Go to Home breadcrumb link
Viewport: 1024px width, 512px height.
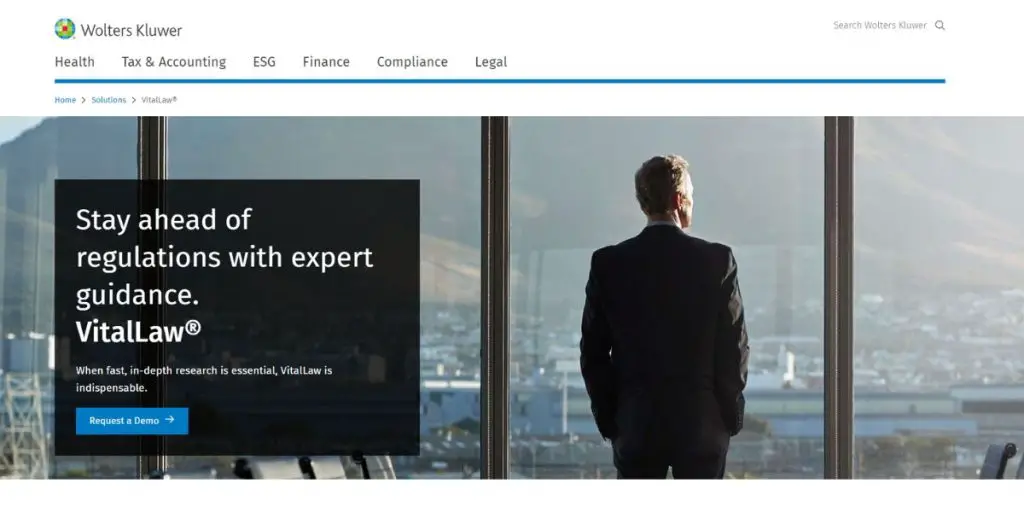[x=65, y=100]
